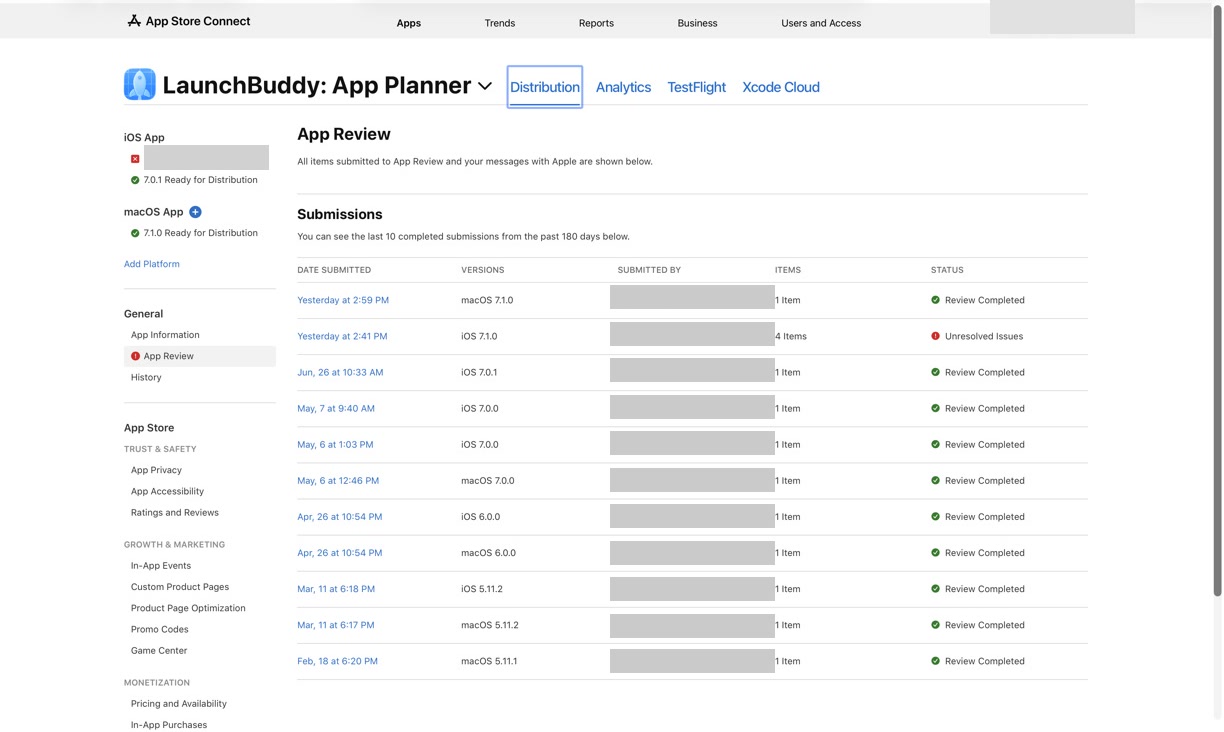The height and width of the screenshot is (732, 1224).
Task: Open submission from May, 6 at 12:46 PM
Action: (338, 481)
